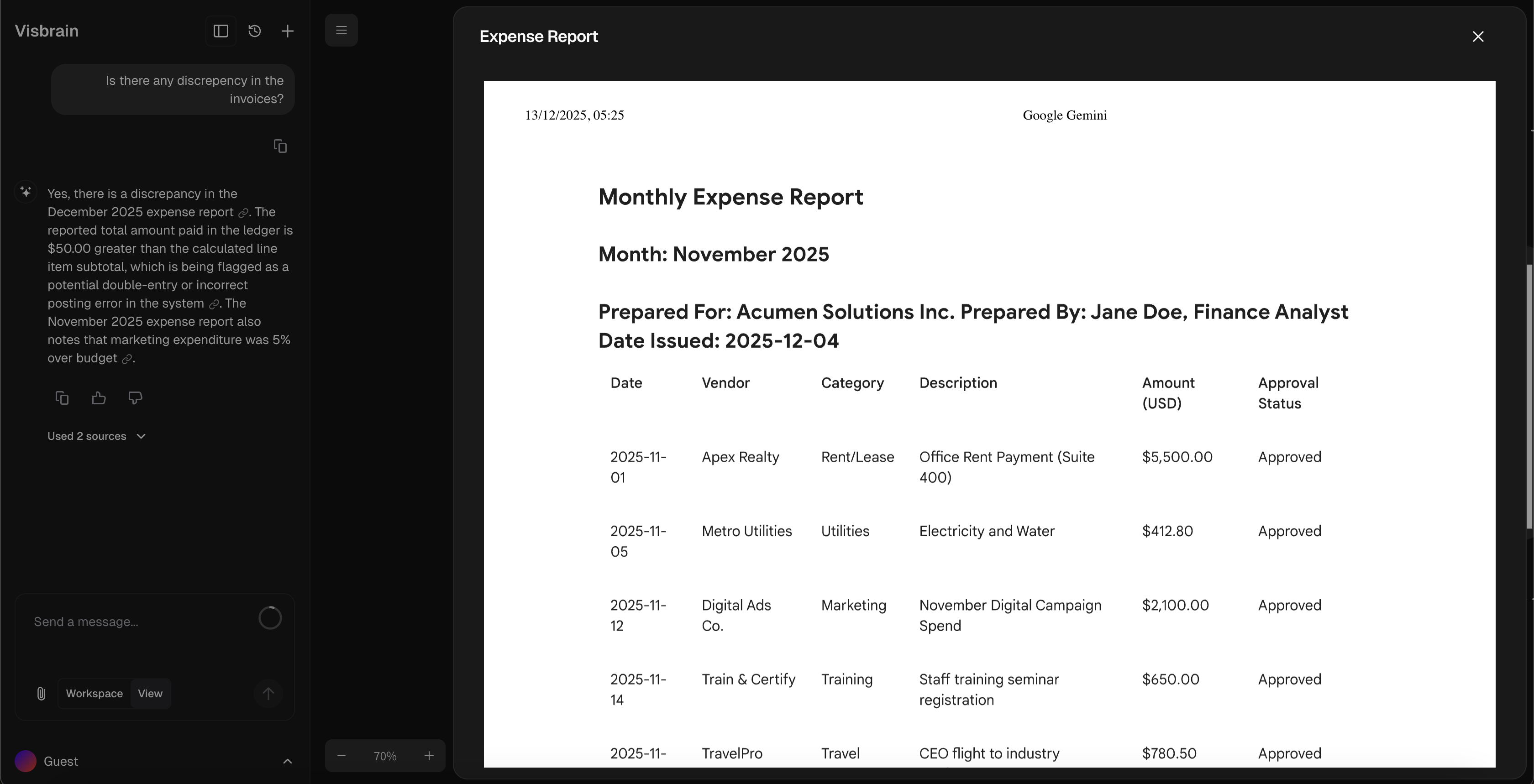Zoom out with minus button

[341, 756]
